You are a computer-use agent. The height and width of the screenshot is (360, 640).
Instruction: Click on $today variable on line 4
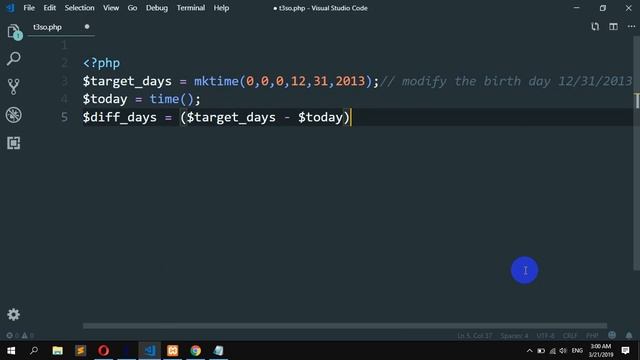105,99
